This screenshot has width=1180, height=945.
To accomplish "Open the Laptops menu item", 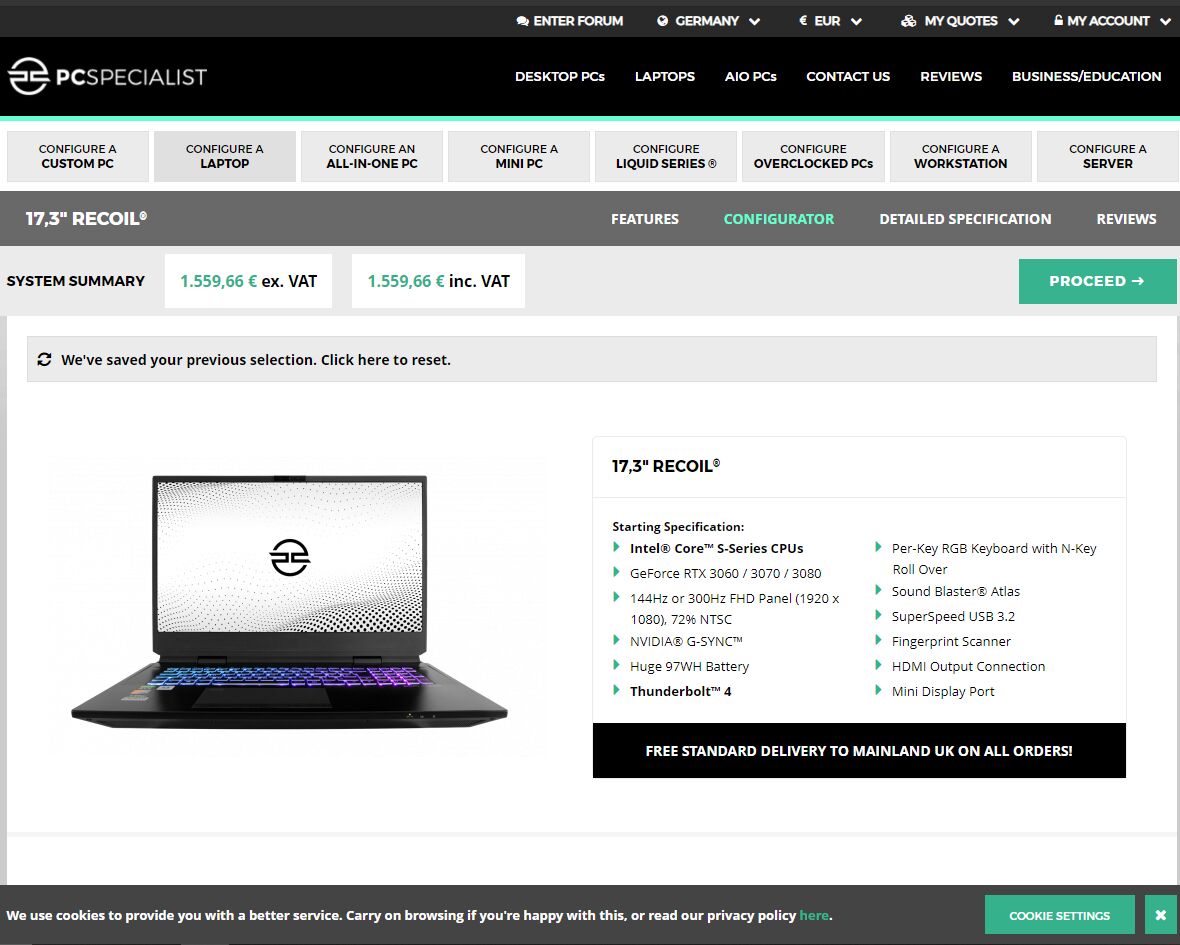I will pyautogui.click(x=665, y=76).
